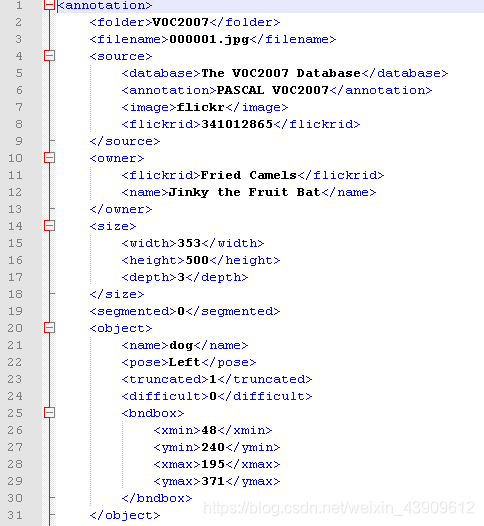Image resolution: width=484 pixels, height=526 pixels.
Task: Click the text The VOC2007 Database
Action: pos(281,73)
